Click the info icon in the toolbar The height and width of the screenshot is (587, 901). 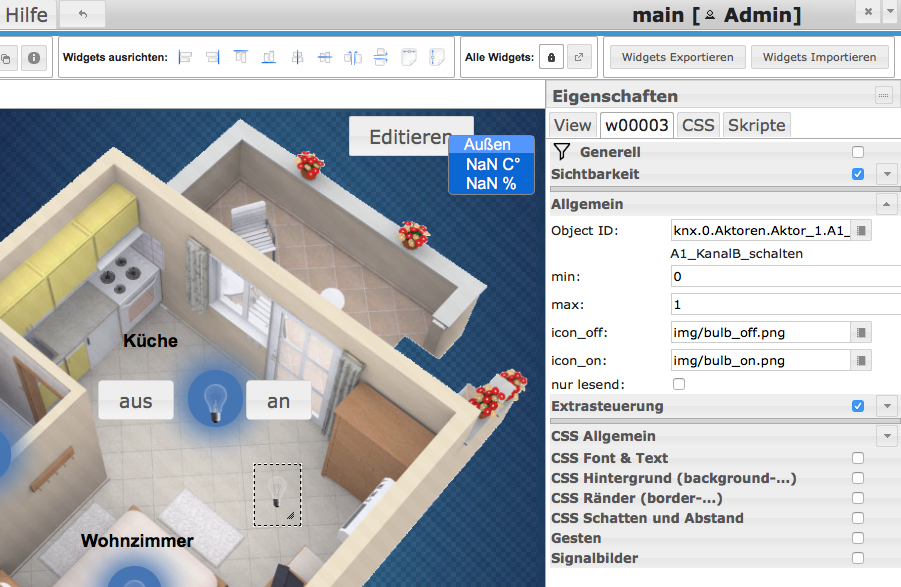pos(33,58)
